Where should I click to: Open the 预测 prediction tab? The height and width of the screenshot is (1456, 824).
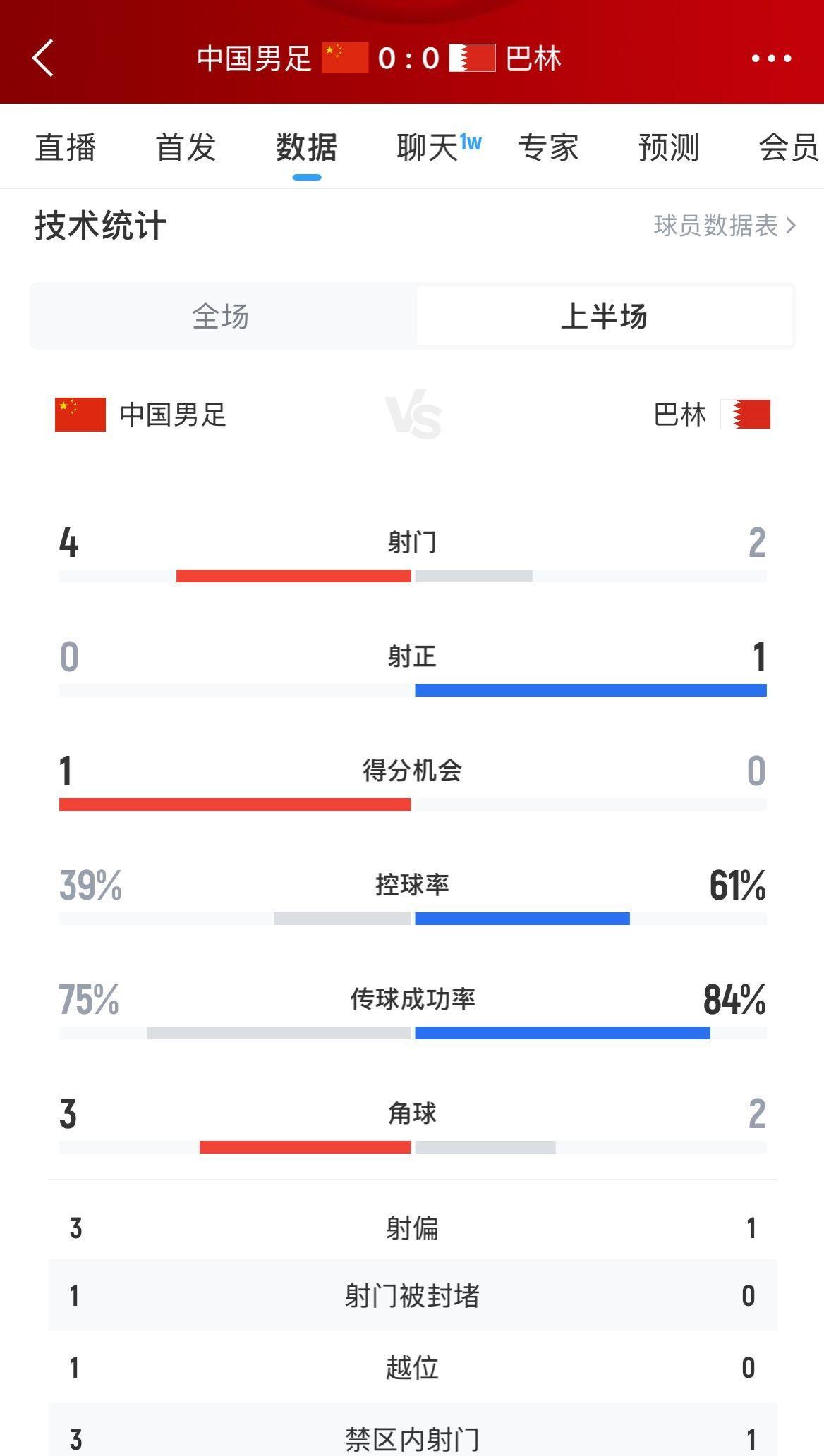[x=668, y=148]
